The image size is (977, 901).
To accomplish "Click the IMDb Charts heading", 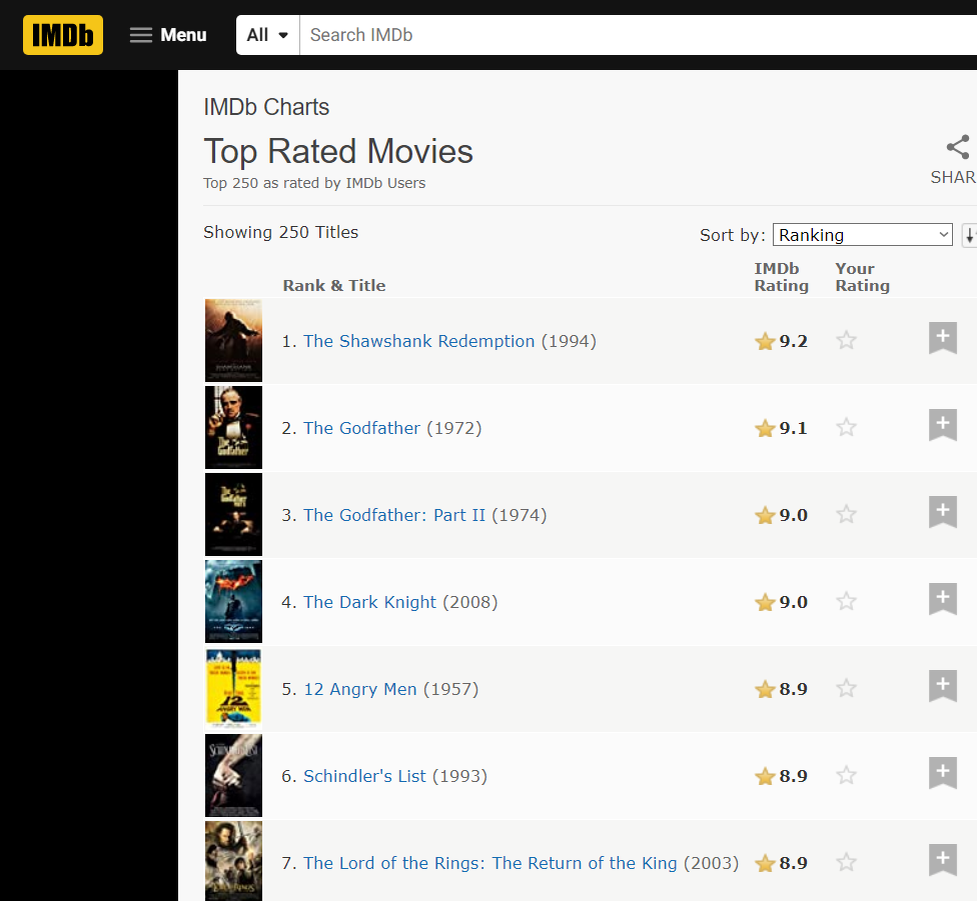I will click(x=266, y=107).
